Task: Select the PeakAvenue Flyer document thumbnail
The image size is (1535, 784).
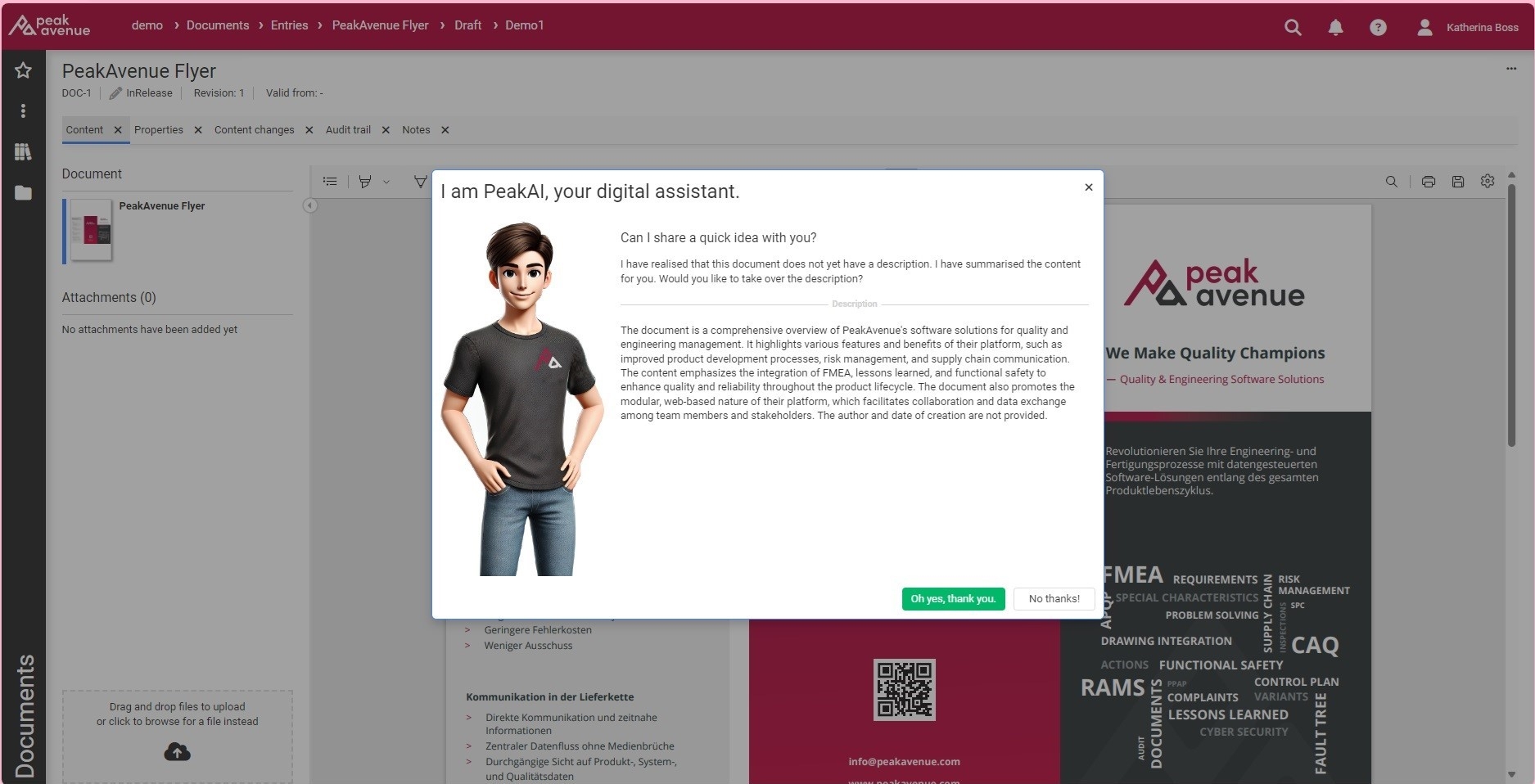Action: pyautogui.click(x=91, y=230)
